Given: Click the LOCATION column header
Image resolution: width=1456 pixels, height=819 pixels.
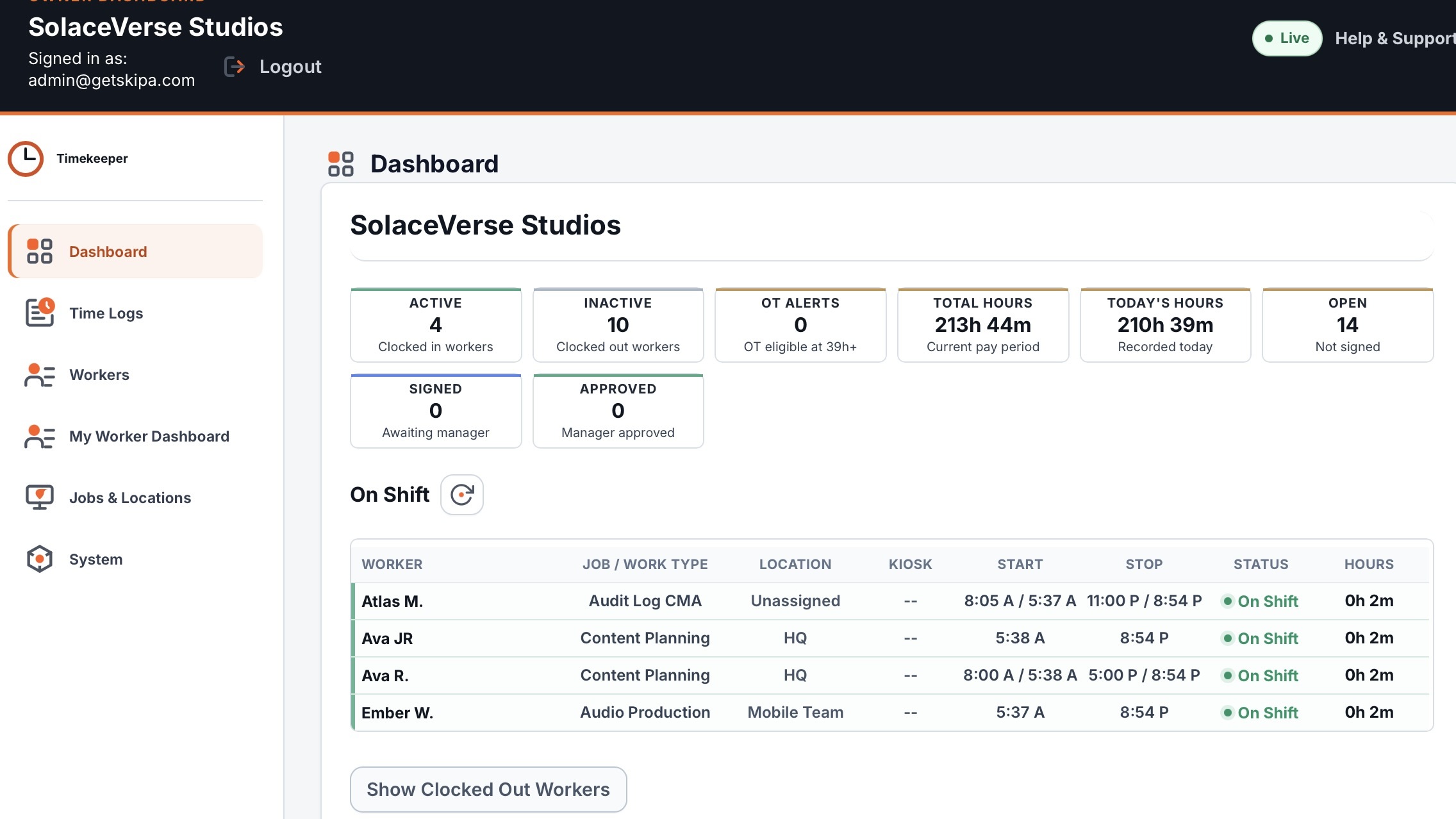Looking at the screenshot, I should pos(795,564).
